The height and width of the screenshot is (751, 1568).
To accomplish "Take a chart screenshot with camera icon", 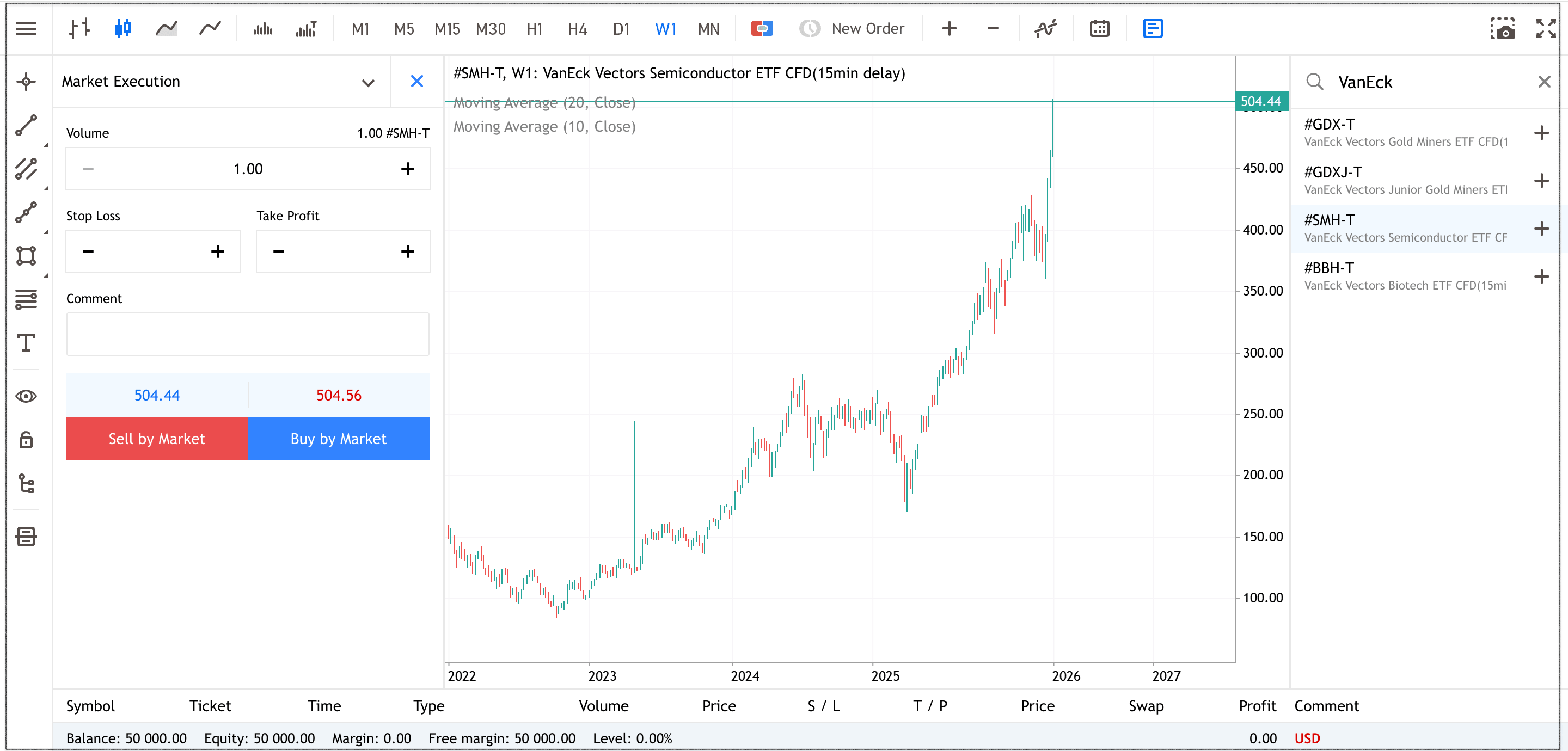I will (1502, 29).
